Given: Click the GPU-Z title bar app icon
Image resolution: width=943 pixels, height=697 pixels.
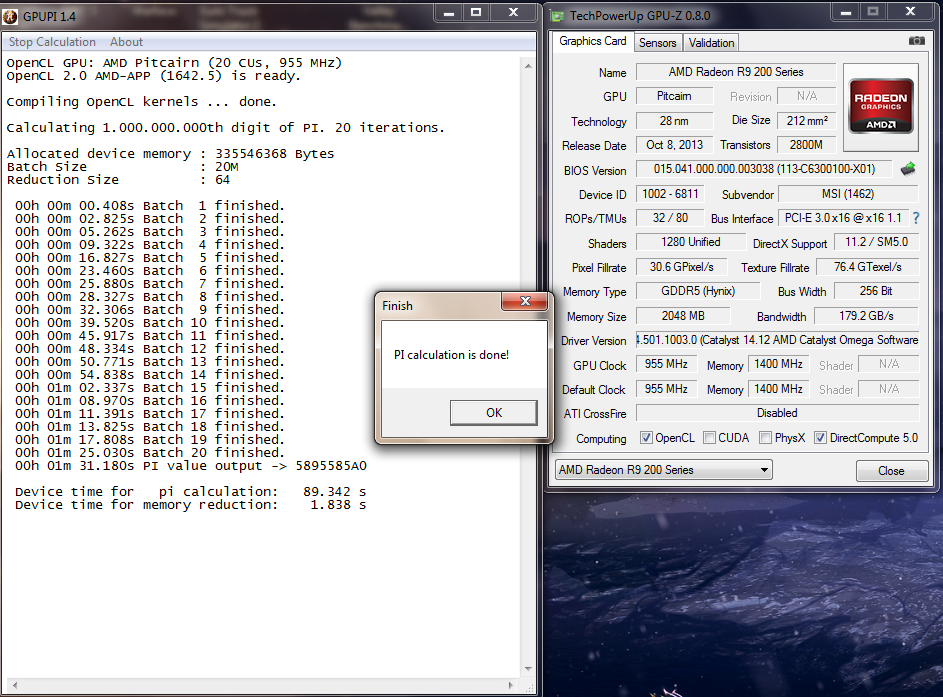Looking at the screenshot, I should (x=557, y=15).
